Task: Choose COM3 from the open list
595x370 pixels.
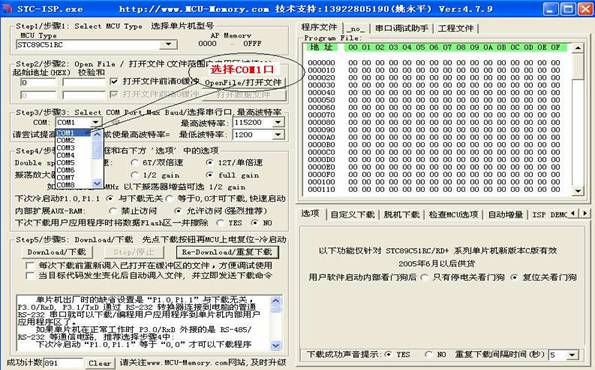Action: (x=66, y=148)
